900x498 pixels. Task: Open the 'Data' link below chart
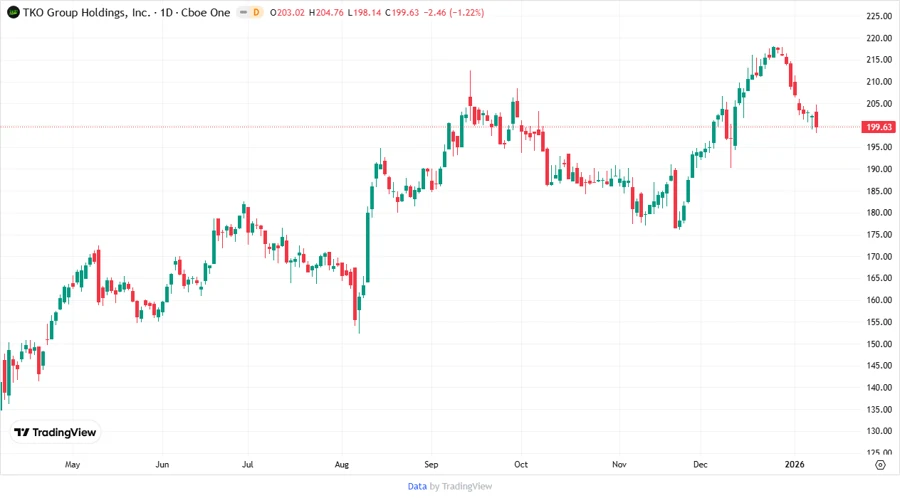click(417, 487)
